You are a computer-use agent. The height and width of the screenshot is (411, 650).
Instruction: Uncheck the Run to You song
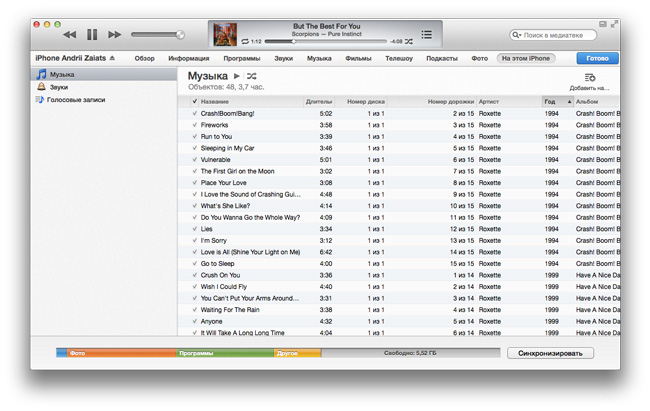(x=194, y=136)
